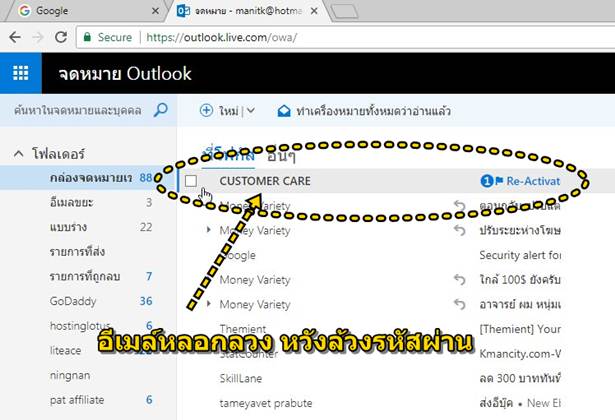Screen dimensions: 615x420
Task: Open a new browser tab
Action: click(x=344, y=11)
